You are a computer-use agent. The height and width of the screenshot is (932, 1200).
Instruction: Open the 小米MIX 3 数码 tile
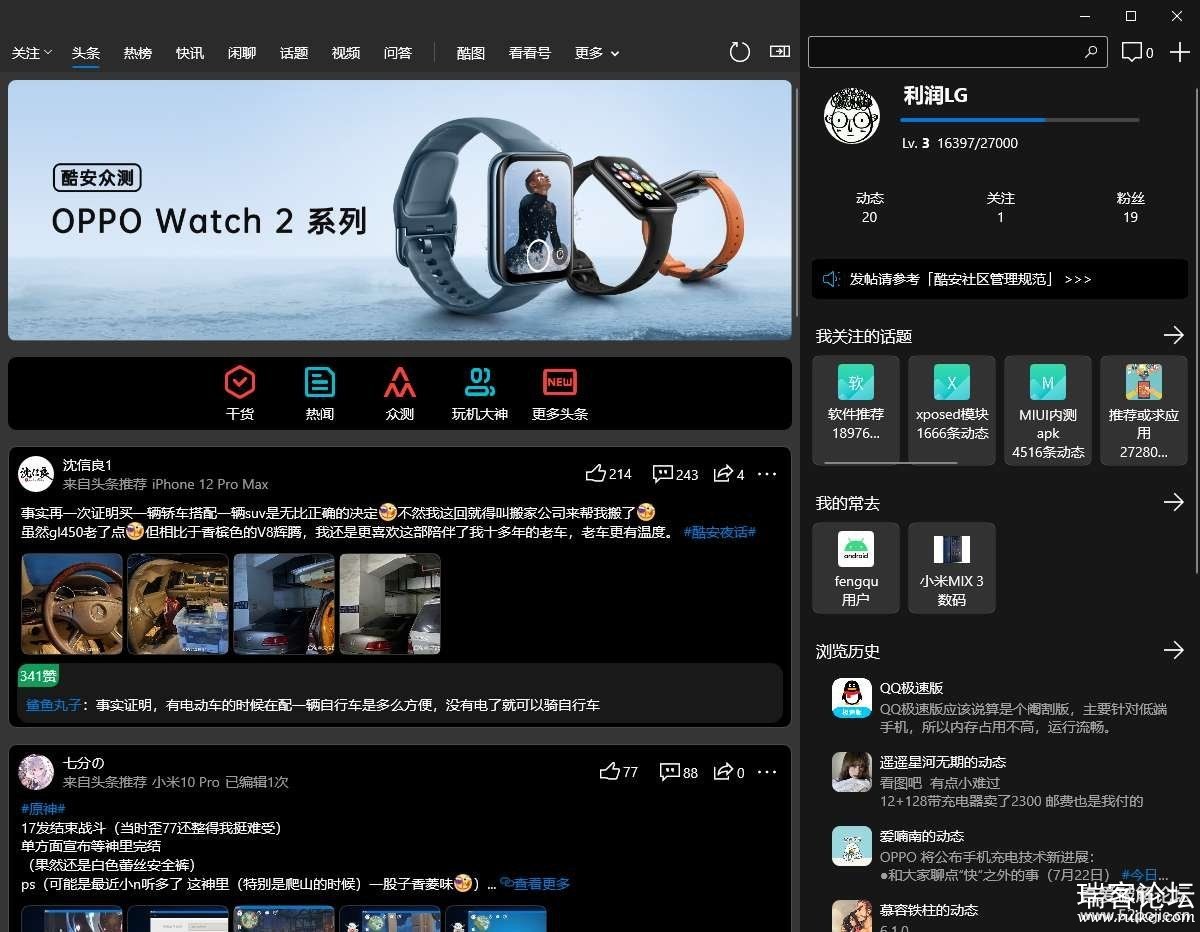[952, 568]
